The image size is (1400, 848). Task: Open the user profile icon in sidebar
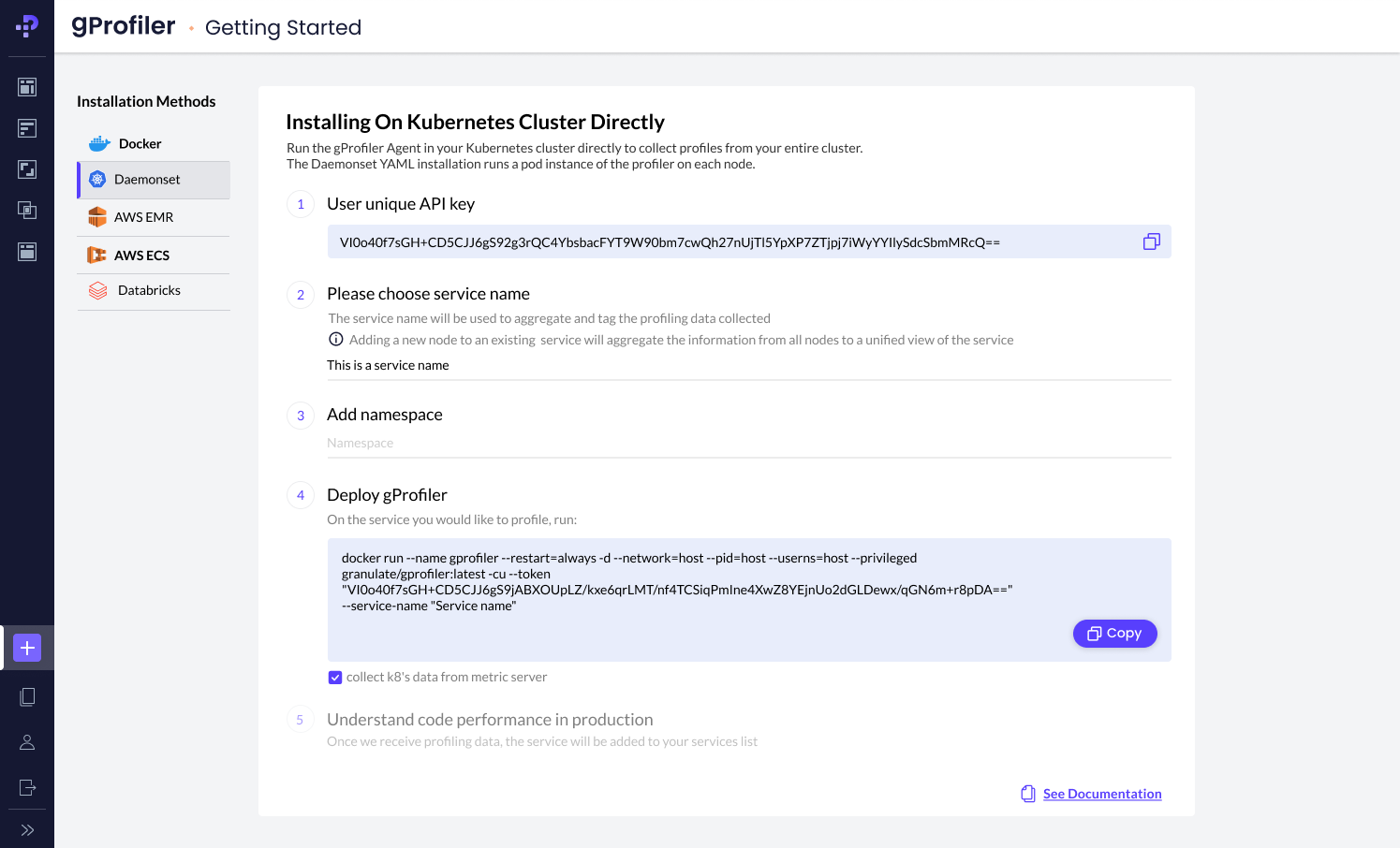pyautogui.click(x=27, y=742)
